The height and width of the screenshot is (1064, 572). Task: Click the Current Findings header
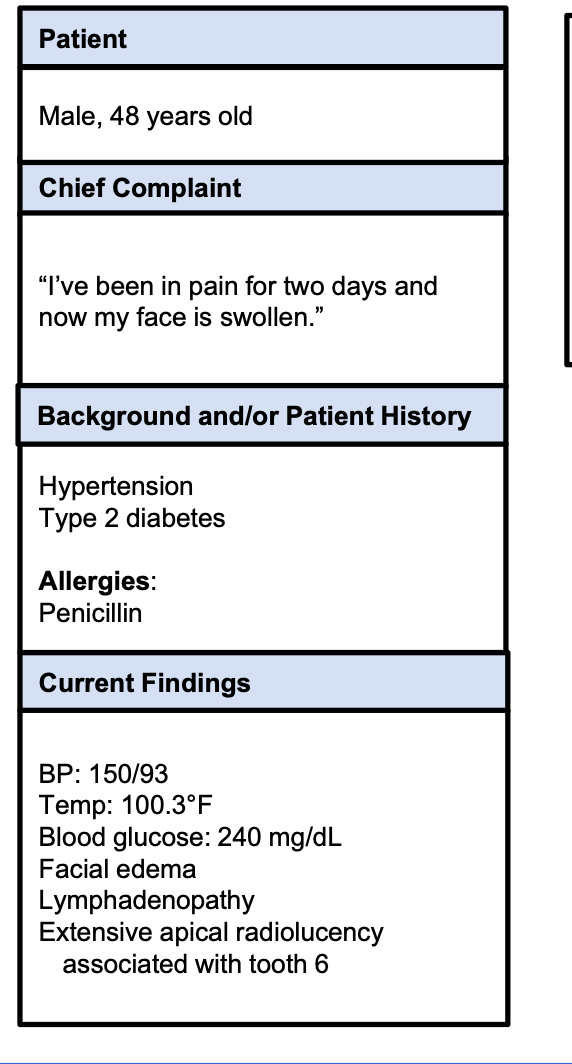263,682
